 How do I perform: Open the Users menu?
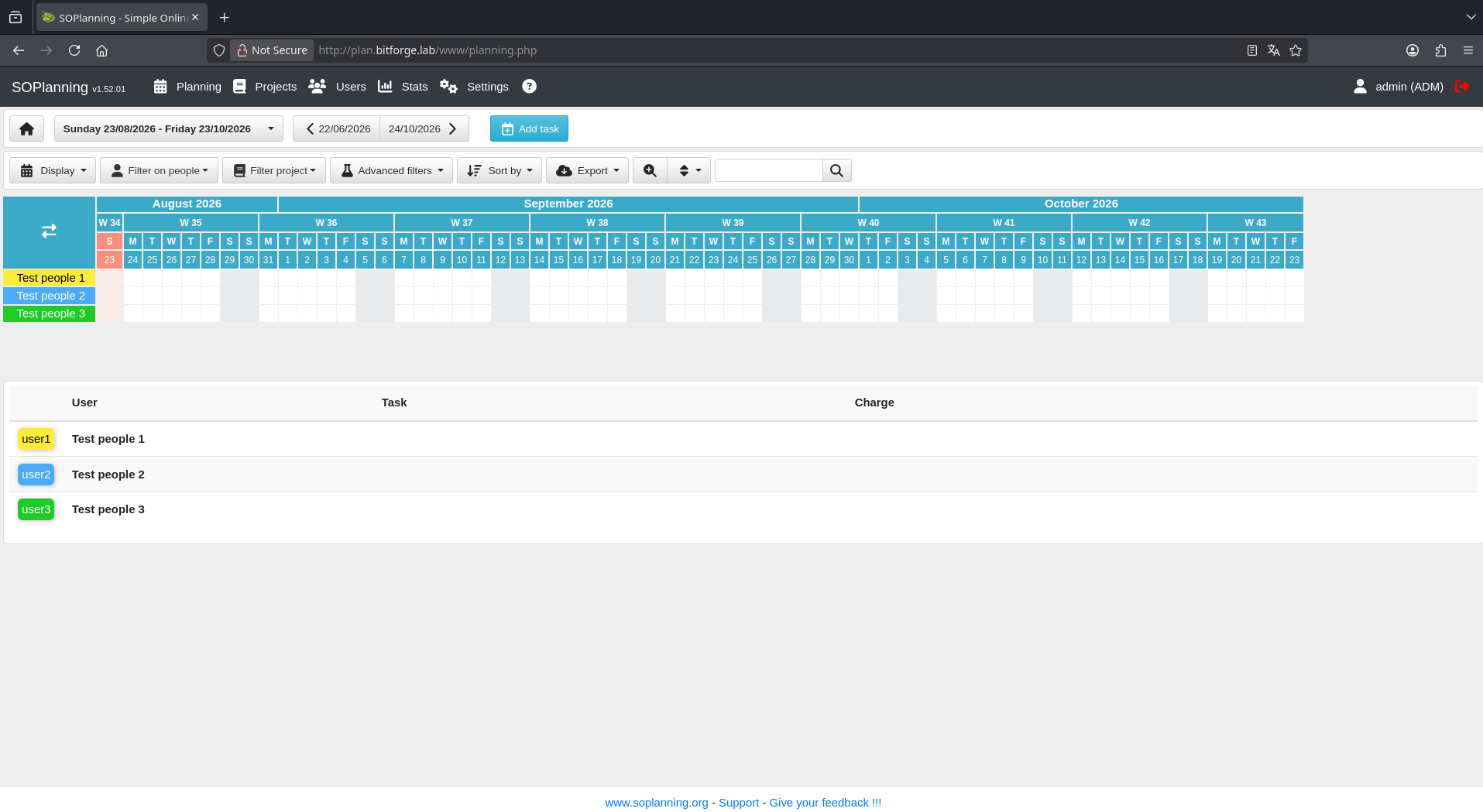(337, 87)
